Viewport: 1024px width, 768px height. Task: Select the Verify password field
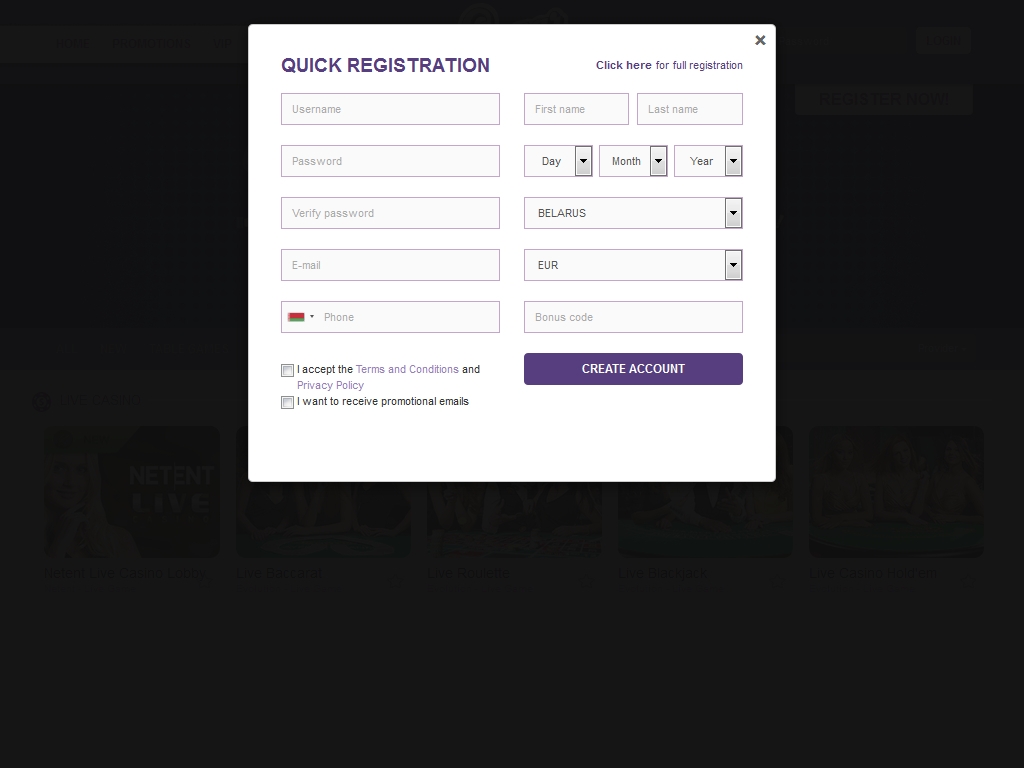pos(390,213)
